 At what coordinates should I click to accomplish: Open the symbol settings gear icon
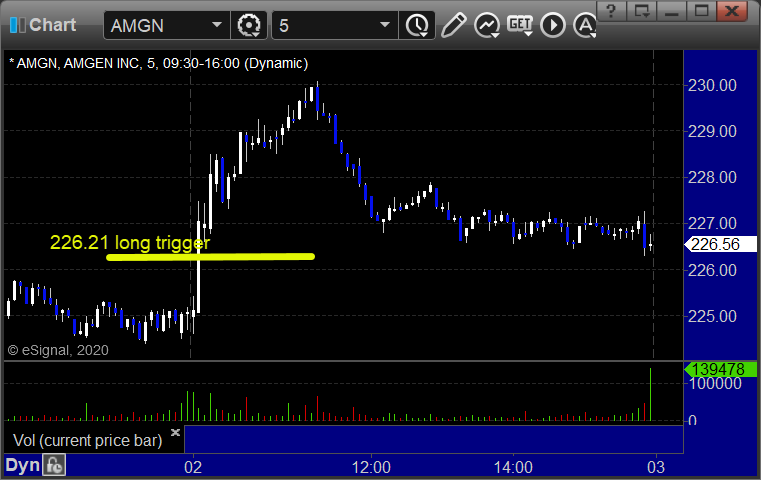click(x=248, y=25)
